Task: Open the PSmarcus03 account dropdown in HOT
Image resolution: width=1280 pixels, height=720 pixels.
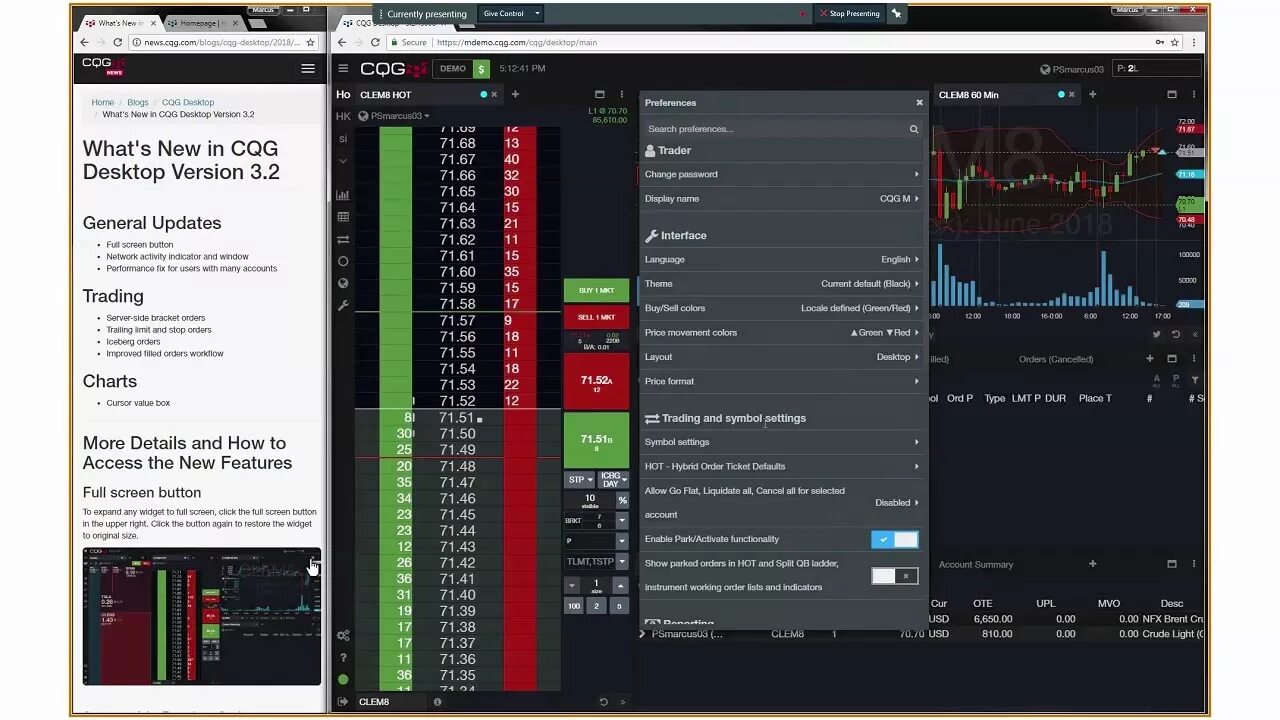Action: point(395,116)
